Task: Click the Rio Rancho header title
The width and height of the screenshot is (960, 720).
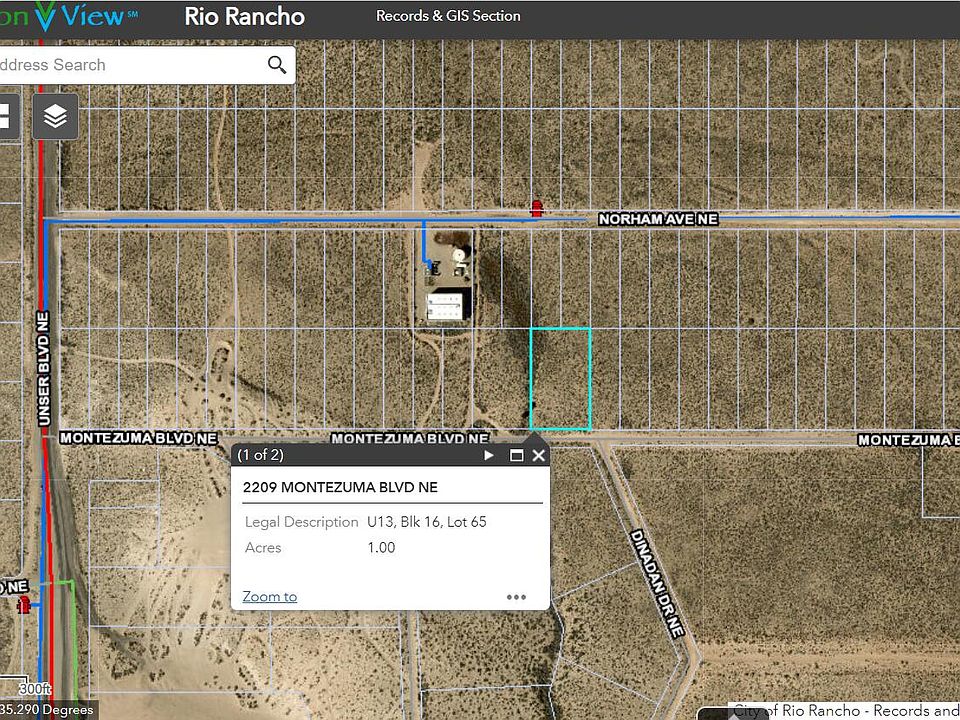Action: pyautogui.click(x=245, y=16)
